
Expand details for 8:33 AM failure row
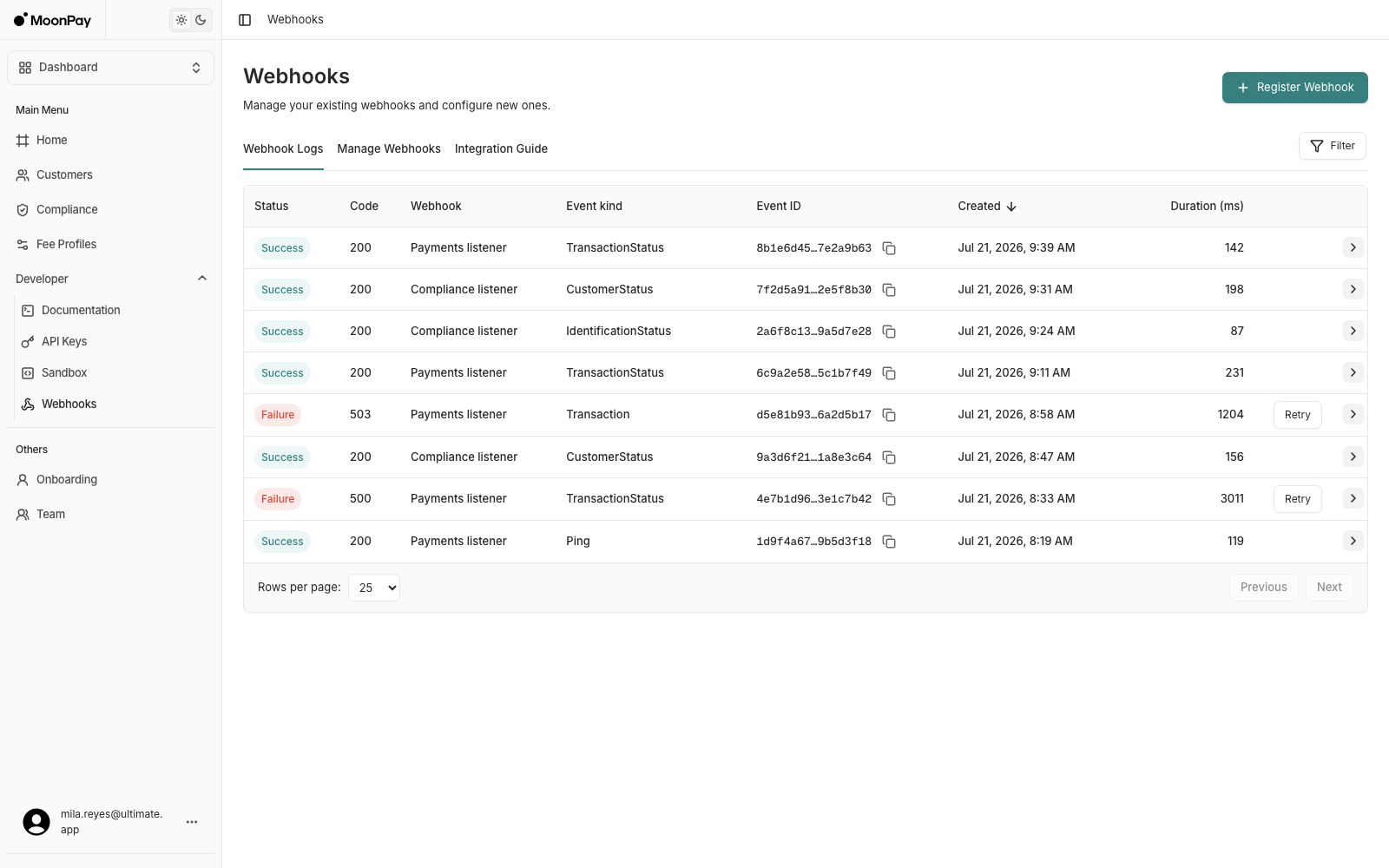(x=1353, y=498)
